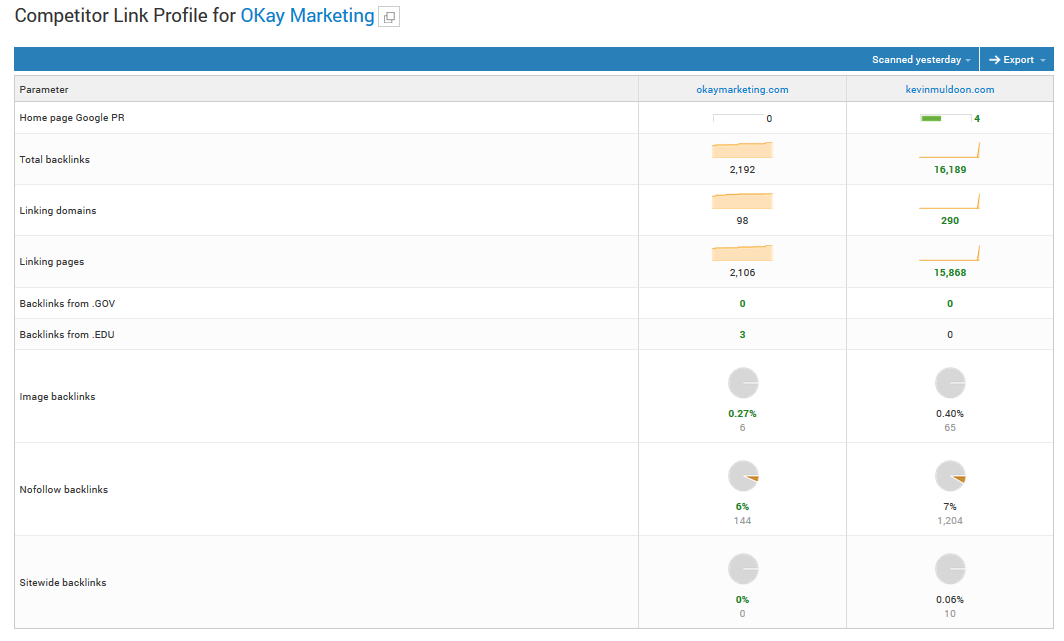Select the Backlinks from .EDU label
Screen dimensions: 1064x641
click(x=66, y=335)
